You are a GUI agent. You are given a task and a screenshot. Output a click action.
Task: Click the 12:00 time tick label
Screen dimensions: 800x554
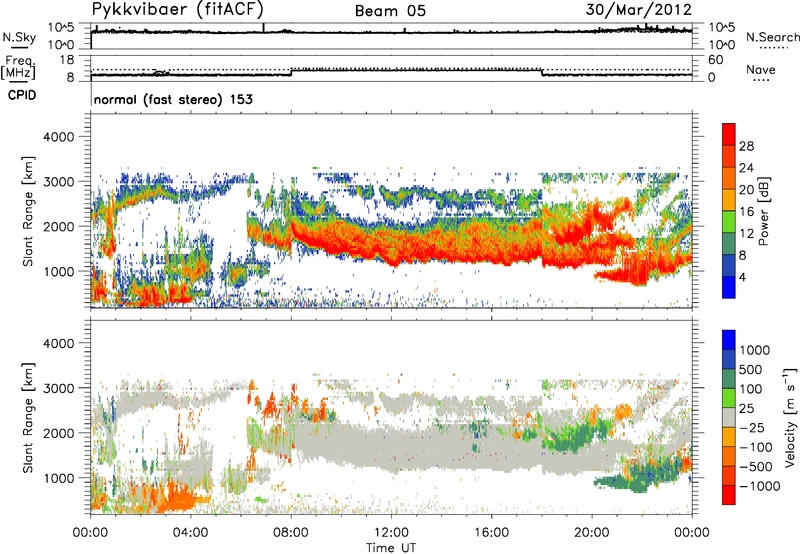pyautogui.click(x=391, y=533)
